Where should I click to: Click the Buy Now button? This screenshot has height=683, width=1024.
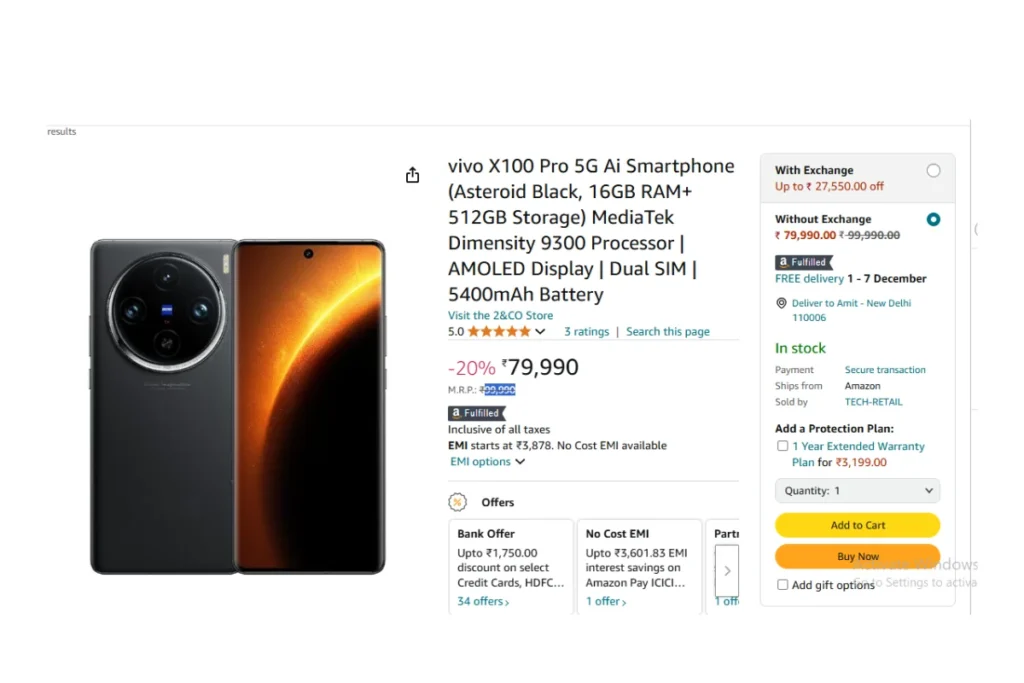click(857, 556)
